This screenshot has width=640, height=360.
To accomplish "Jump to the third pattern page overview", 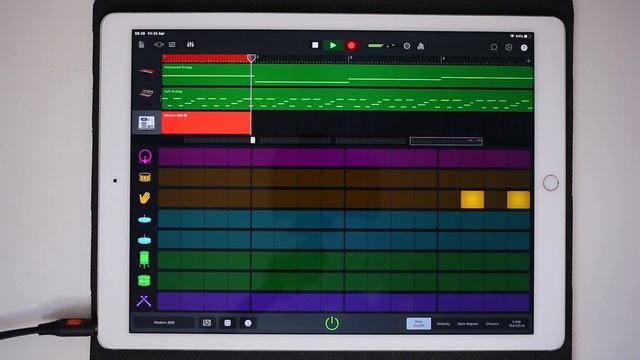I will tap(371, 140).
